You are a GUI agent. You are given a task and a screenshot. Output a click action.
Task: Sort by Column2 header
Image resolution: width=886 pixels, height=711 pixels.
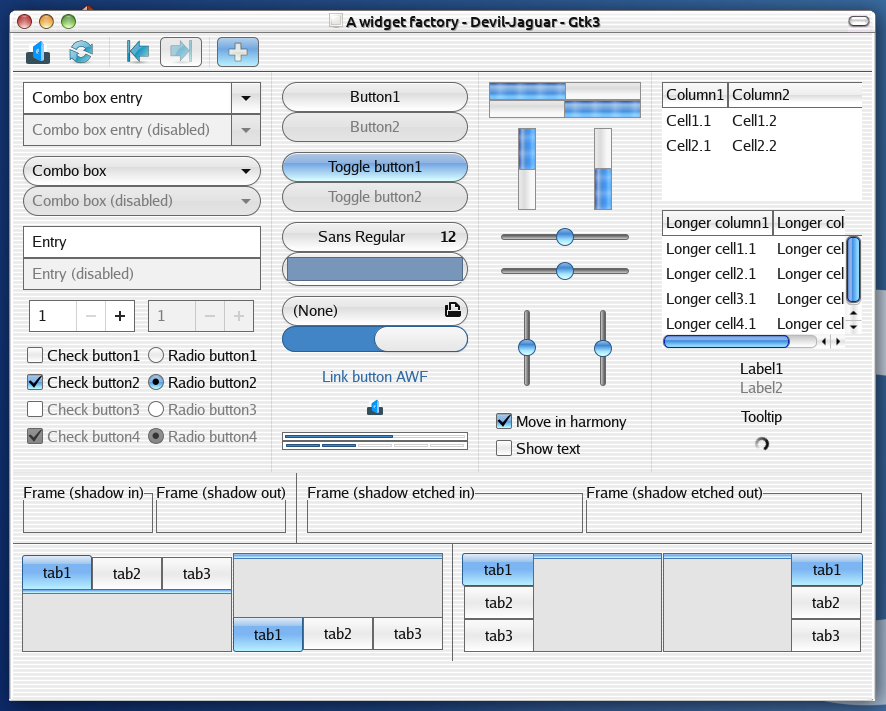pyautogui.click(x=795, y=95)
